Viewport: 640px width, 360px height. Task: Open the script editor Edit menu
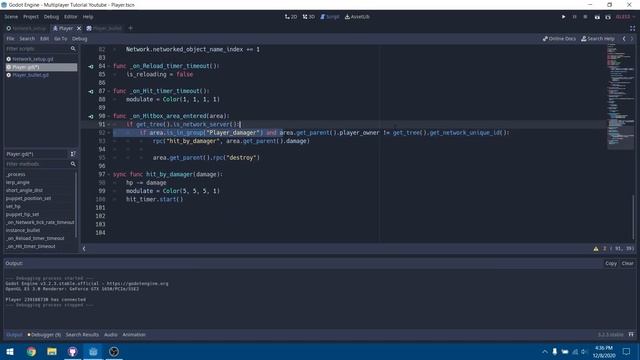[x=44, y=39]
